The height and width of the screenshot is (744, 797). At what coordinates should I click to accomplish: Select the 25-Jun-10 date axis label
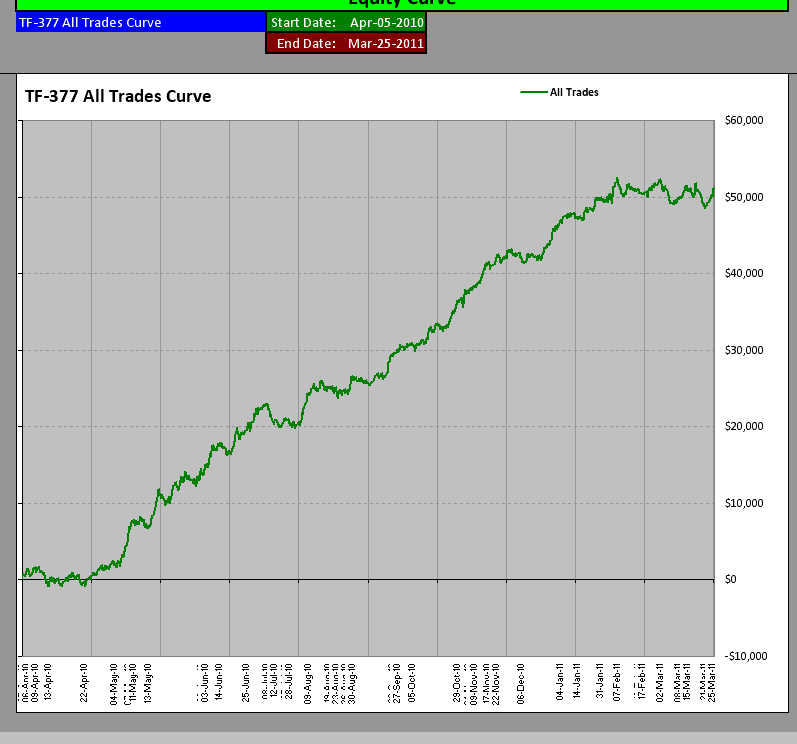(x=246, y=683)
